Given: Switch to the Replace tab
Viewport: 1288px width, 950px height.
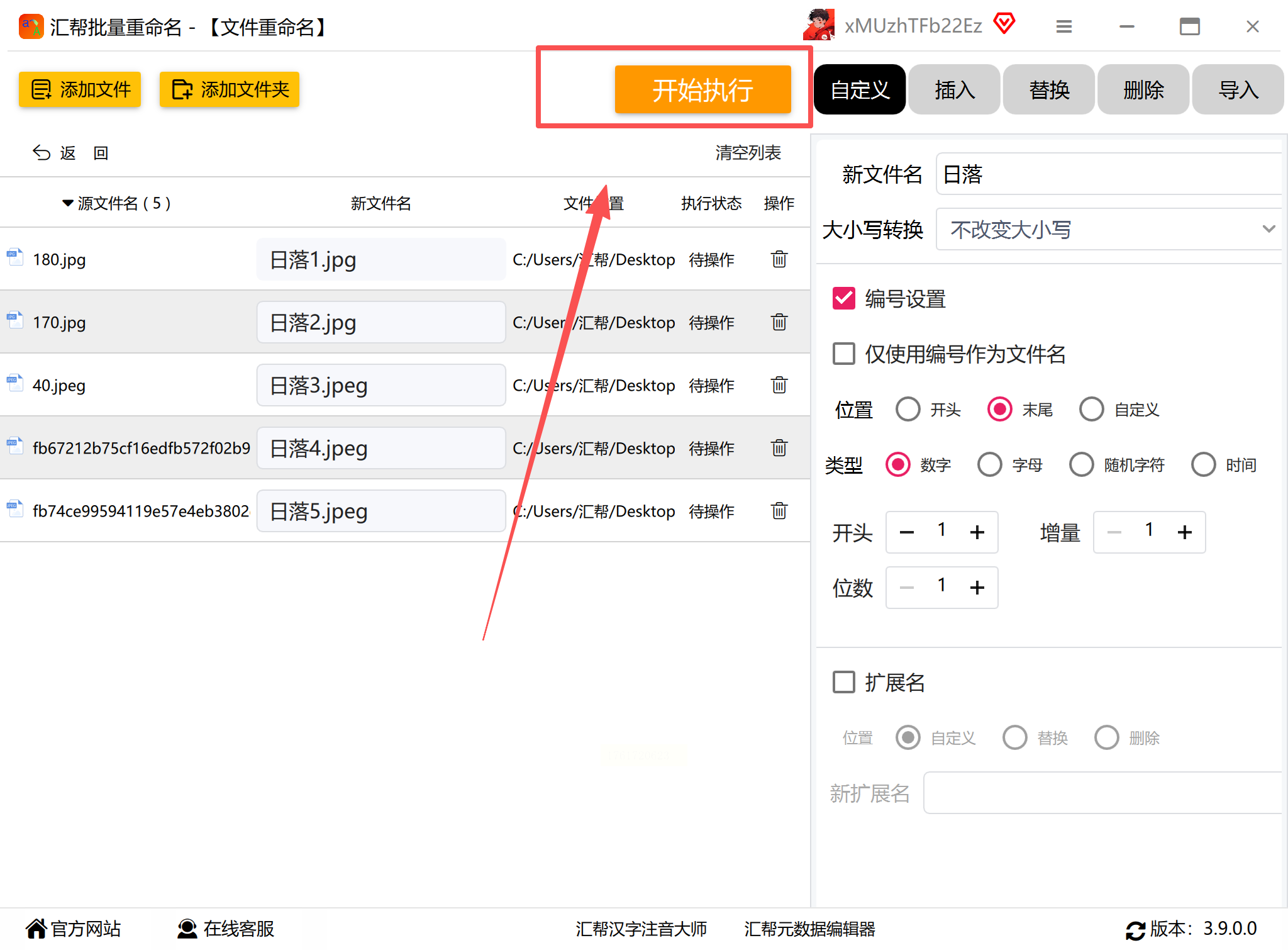Looking at the screenshot, I should pos(1048,90).
